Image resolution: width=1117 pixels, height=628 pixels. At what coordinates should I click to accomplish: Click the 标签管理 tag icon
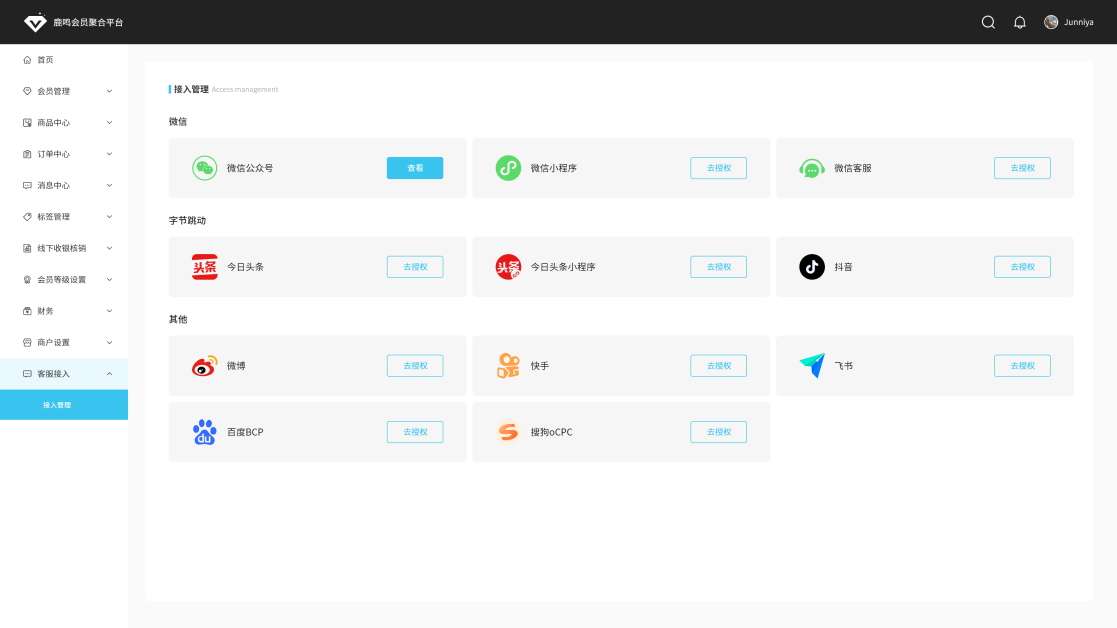[x=27, y=216]
